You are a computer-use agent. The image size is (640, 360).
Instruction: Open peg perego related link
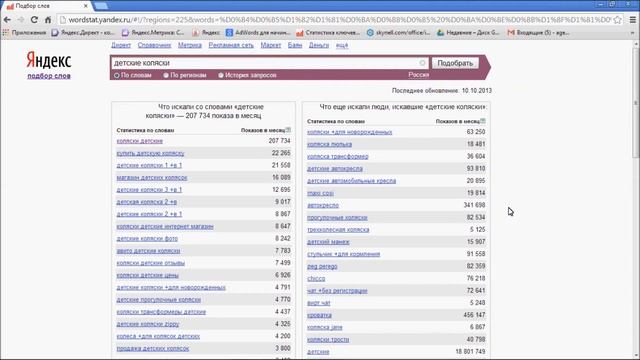(x=322, y=267)
